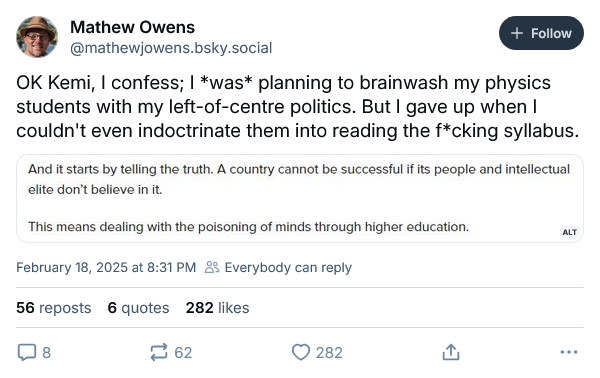Open Mathew Owens profile avatar
600x378 pixels.
(37, 37)
